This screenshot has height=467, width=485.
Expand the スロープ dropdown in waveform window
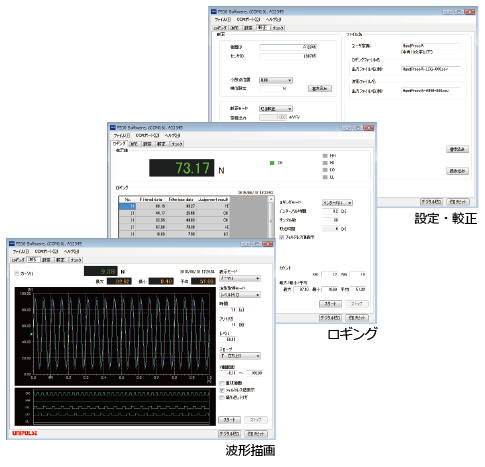tap(240, 356)
